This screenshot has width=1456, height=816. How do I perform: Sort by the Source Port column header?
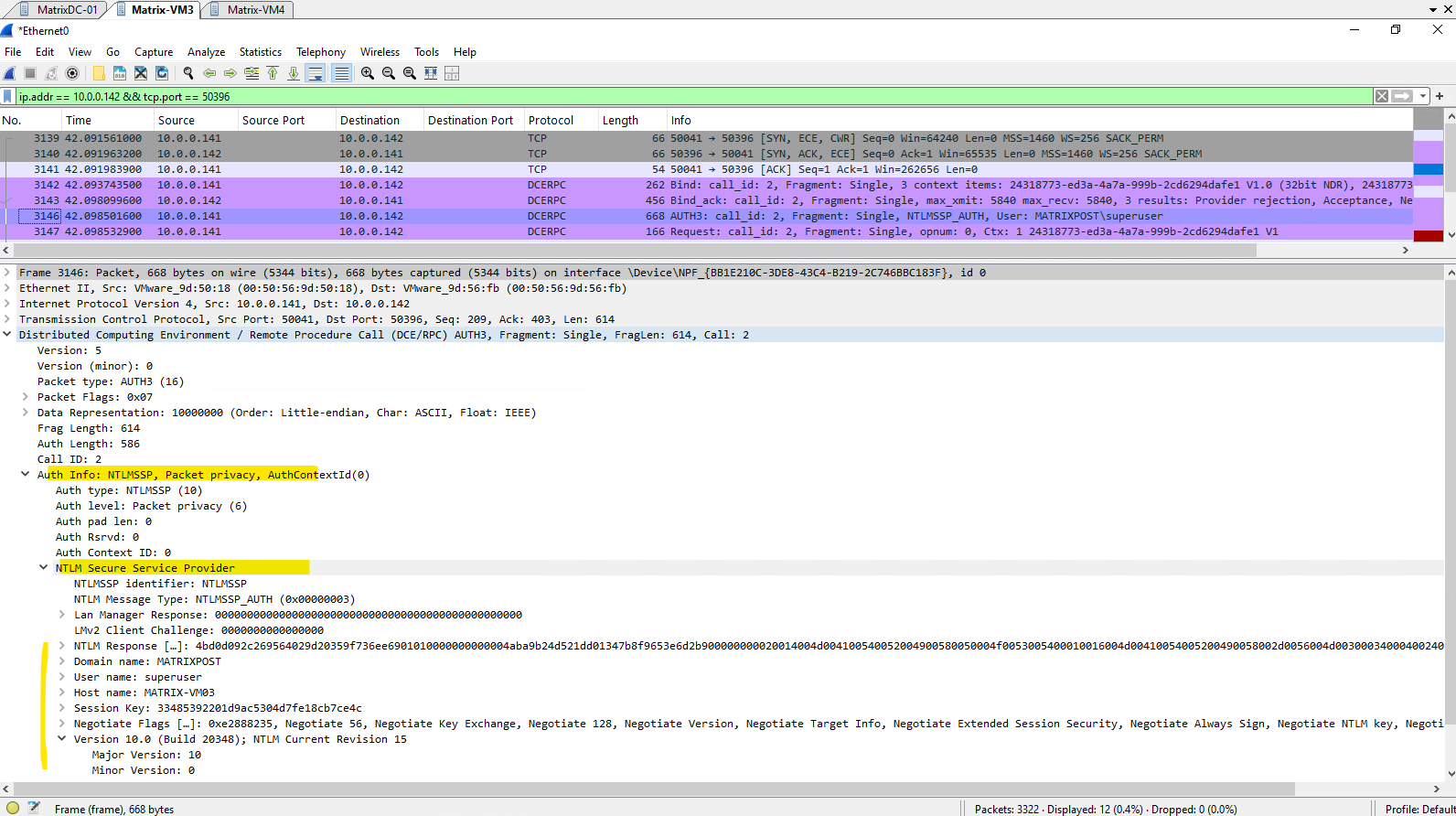click(x=287, y=120)
